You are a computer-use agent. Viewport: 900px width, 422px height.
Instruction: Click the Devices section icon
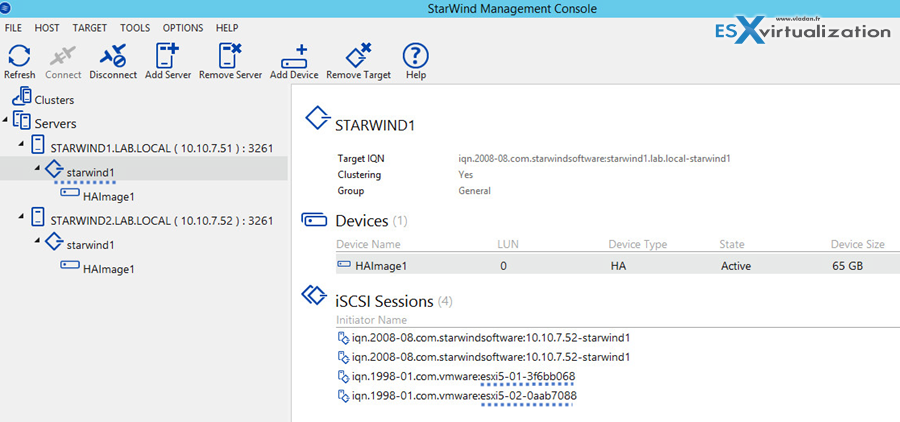pyautogui.click(x=314, y=220)
